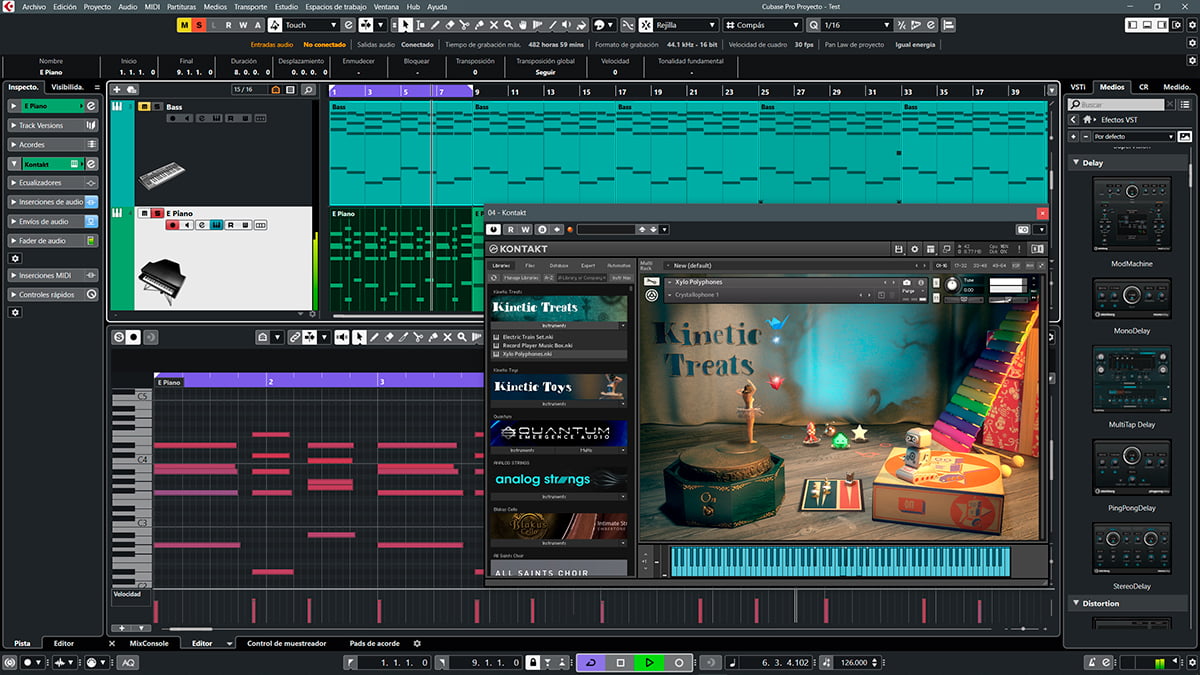The image size is (1200, 675).
Task: Open the Archivo menu
Action: pyautogui.click(x=34, y=6)
